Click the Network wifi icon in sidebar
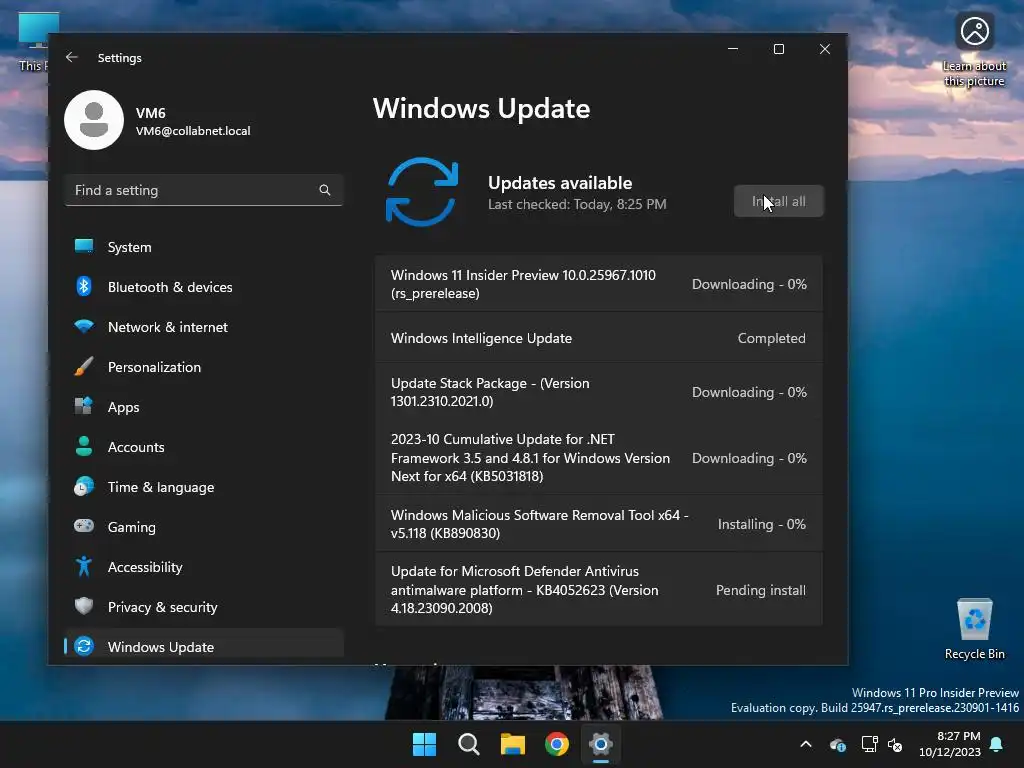The width and height of the screenshot is (1024, 768). [84, 326]
